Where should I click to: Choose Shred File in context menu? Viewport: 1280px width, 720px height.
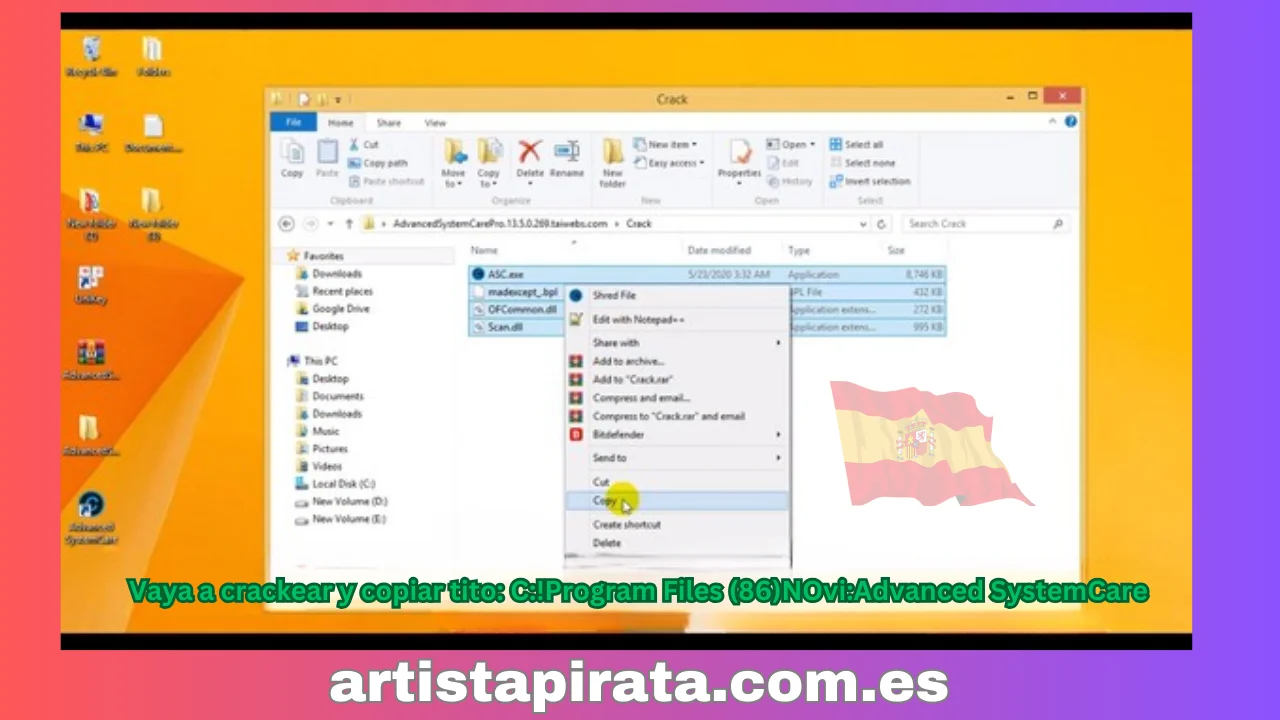(x=677, y=295)
